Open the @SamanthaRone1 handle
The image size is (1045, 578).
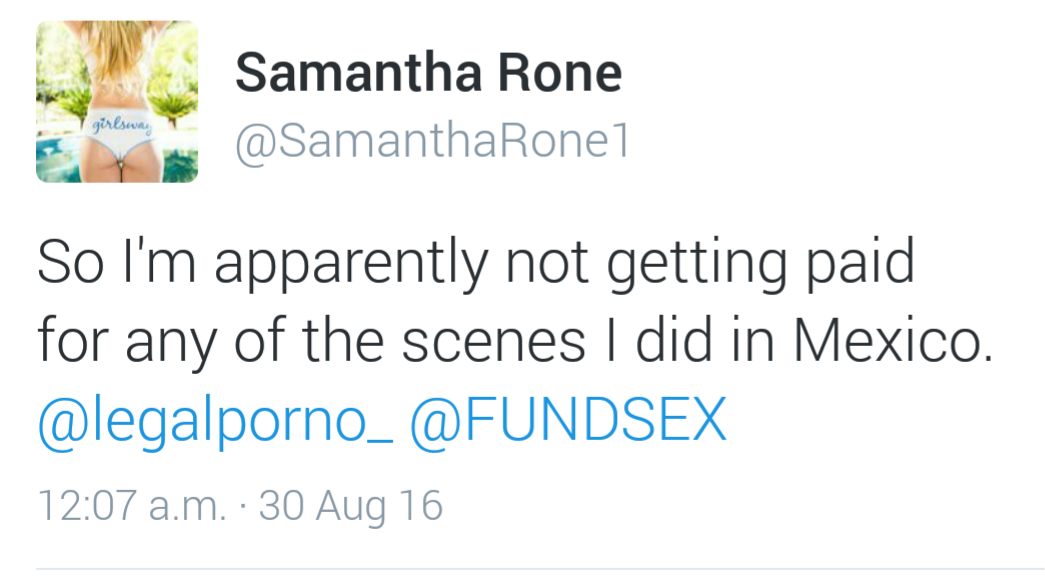pyautogui.click(x=432, y=143)
